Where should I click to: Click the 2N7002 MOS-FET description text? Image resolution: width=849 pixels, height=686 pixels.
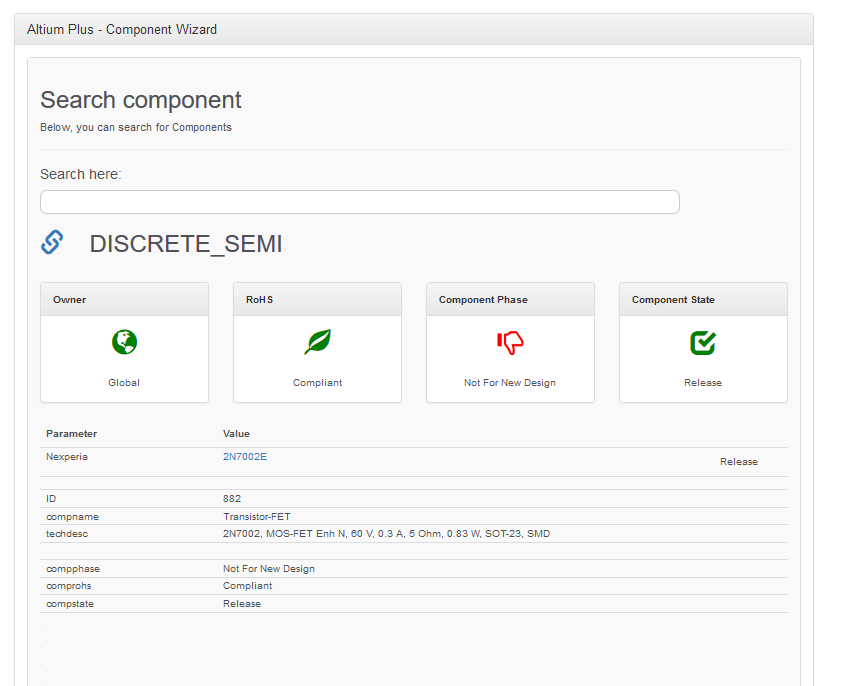point(387,533)
